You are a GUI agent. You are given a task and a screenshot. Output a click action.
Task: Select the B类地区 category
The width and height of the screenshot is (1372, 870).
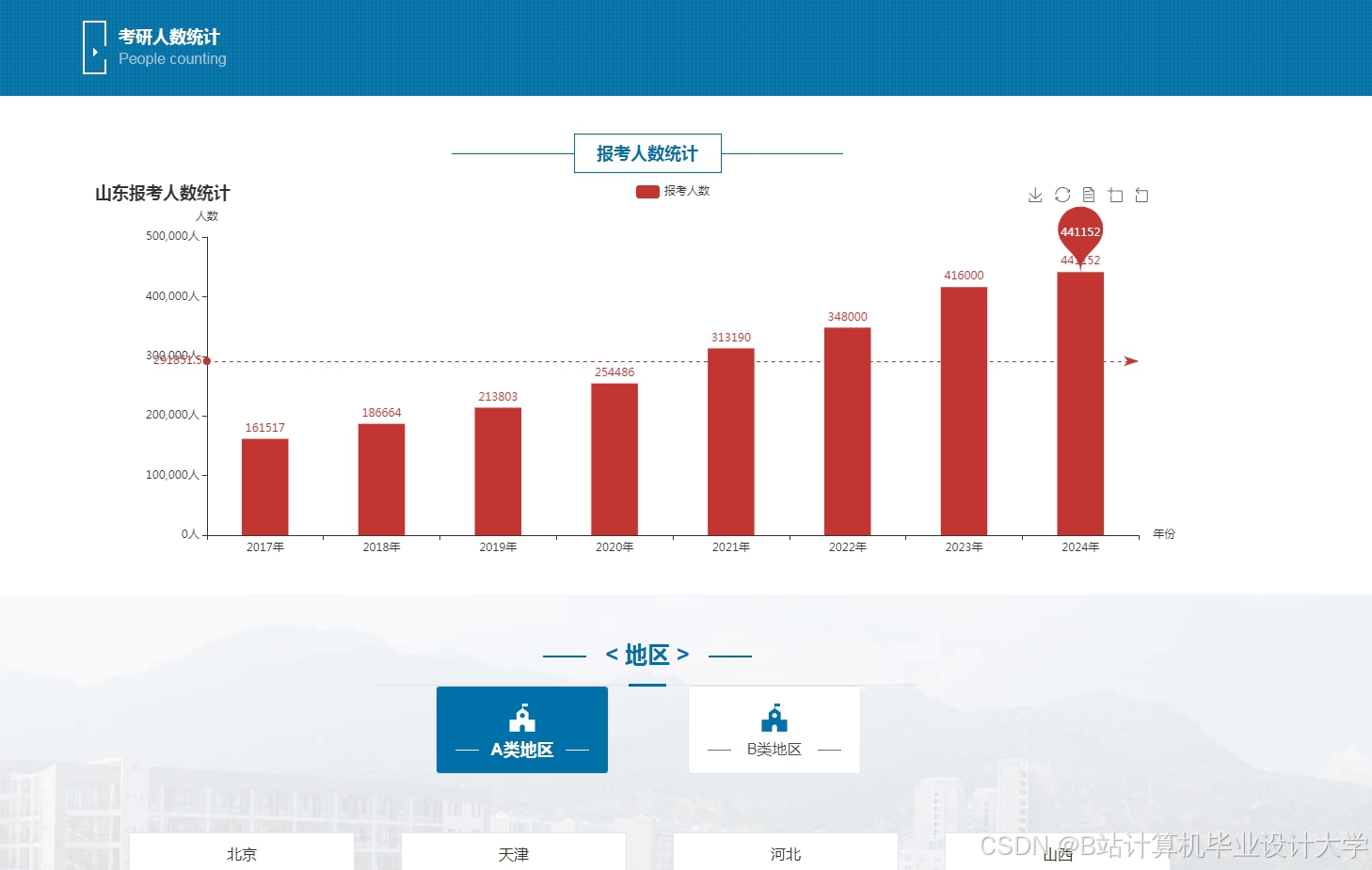774,729
